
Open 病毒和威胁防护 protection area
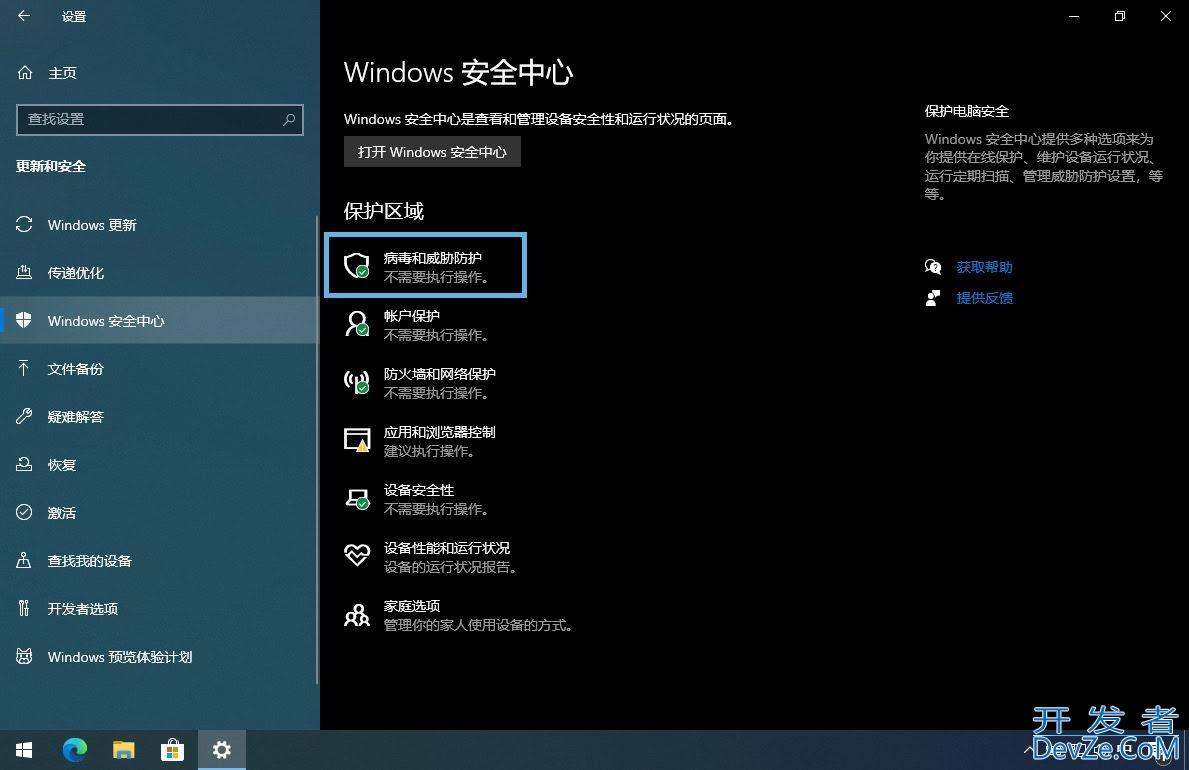point(425,266)
